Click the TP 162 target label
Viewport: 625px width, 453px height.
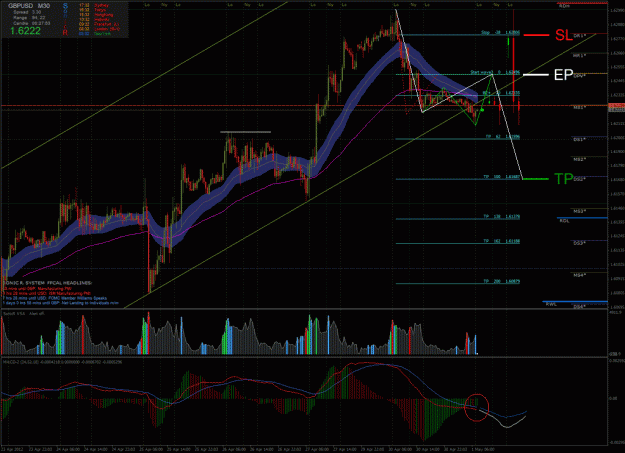[502, 241]
